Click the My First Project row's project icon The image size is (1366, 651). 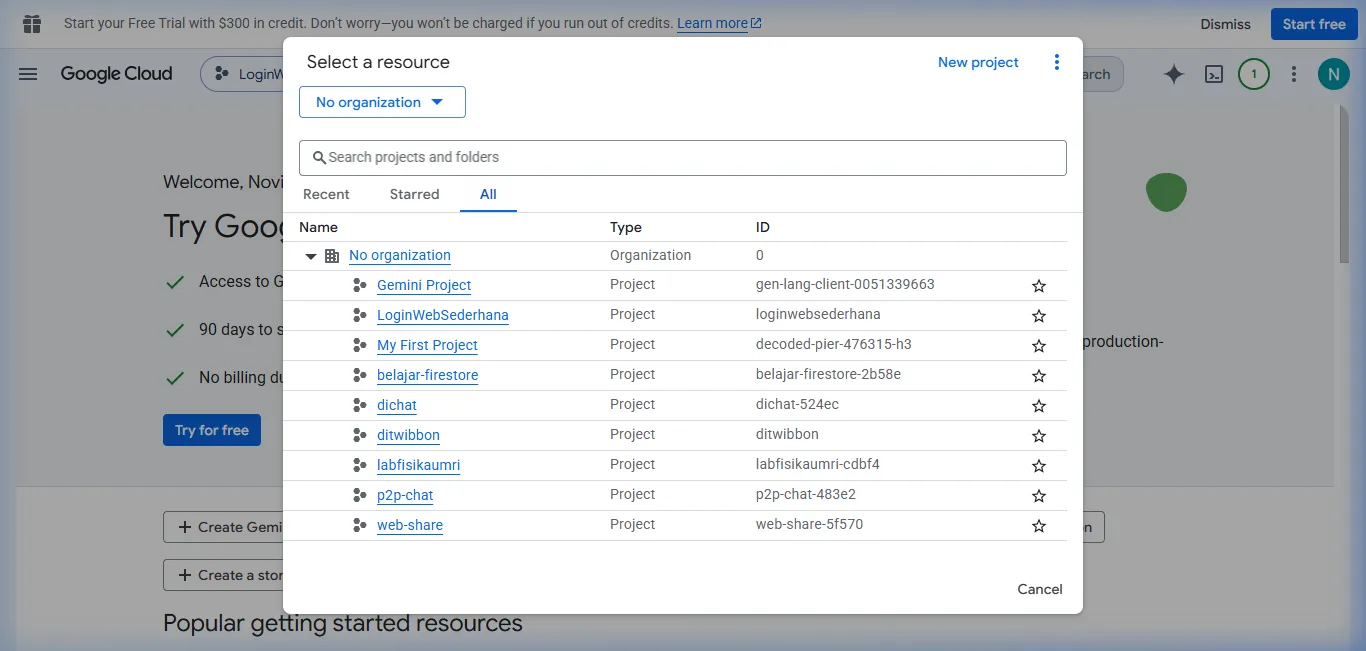(x=360, y=345)
